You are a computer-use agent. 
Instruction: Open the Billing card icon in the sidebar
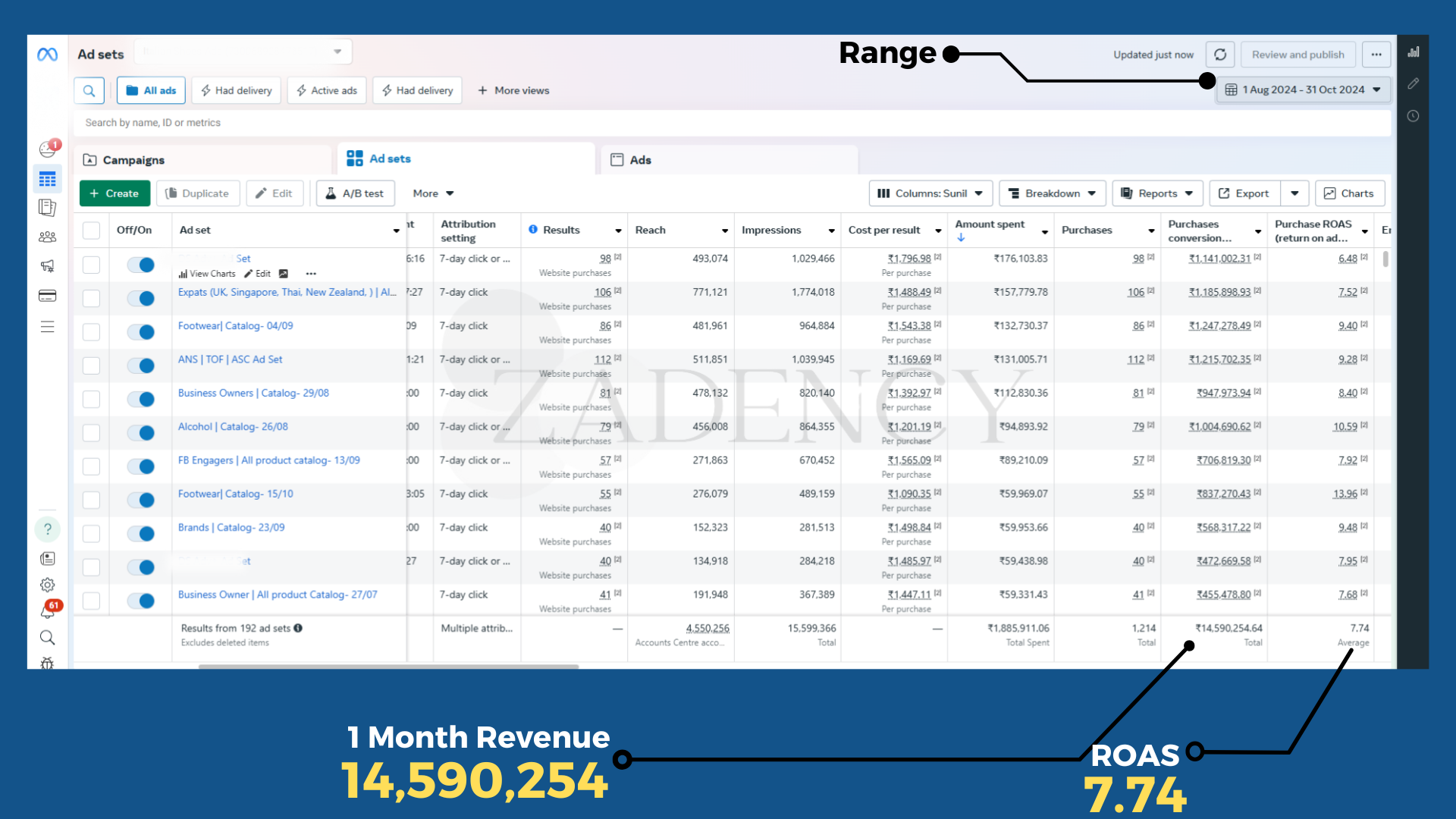coord(47,296)
